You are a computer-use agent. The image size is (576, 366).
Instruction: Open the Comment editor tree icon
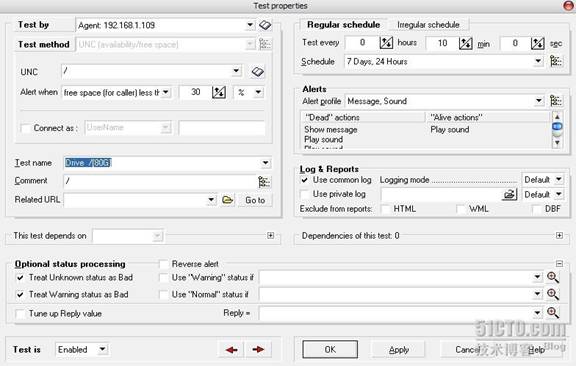[x=264, y=182]
